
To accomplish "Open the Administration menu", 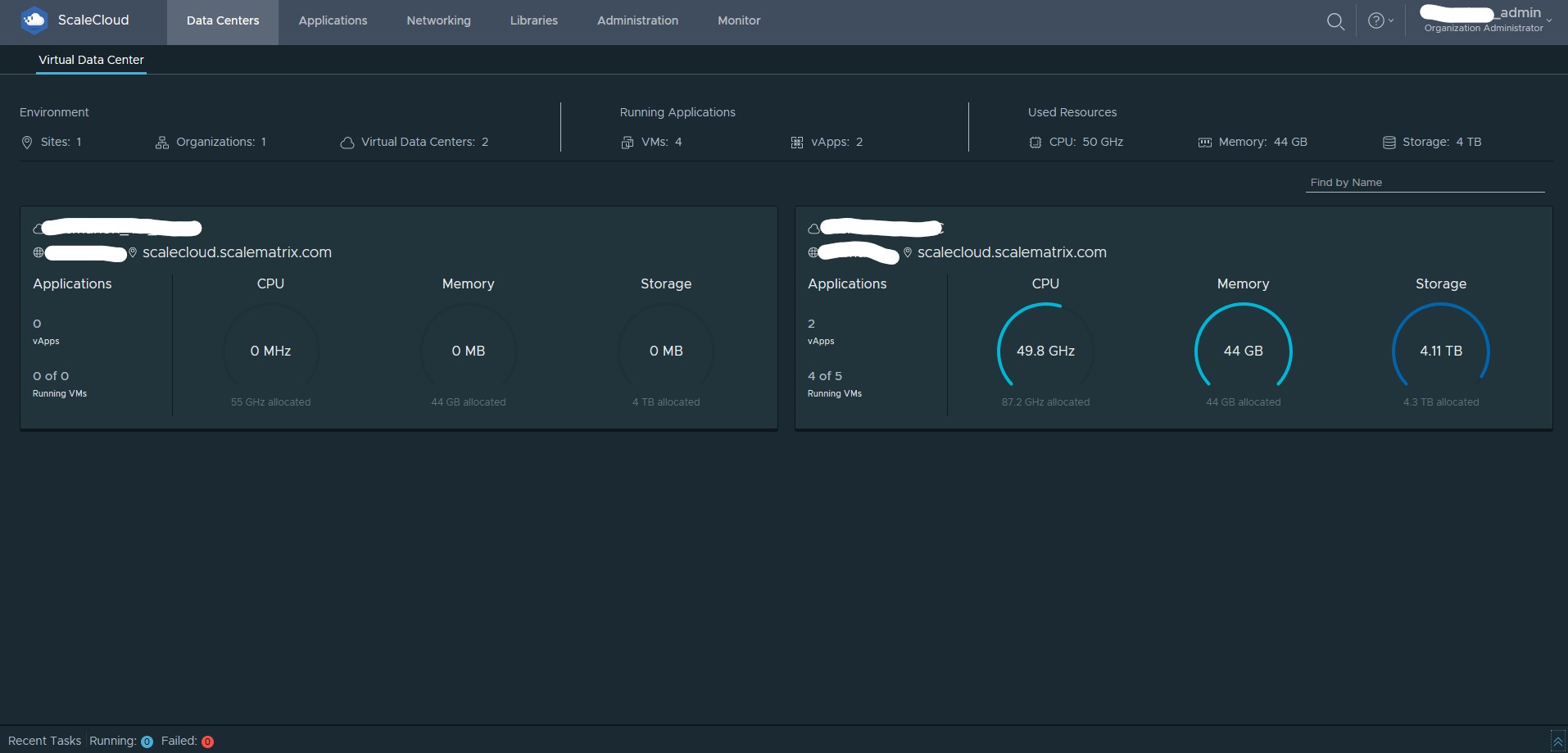I will click(637, 21).
